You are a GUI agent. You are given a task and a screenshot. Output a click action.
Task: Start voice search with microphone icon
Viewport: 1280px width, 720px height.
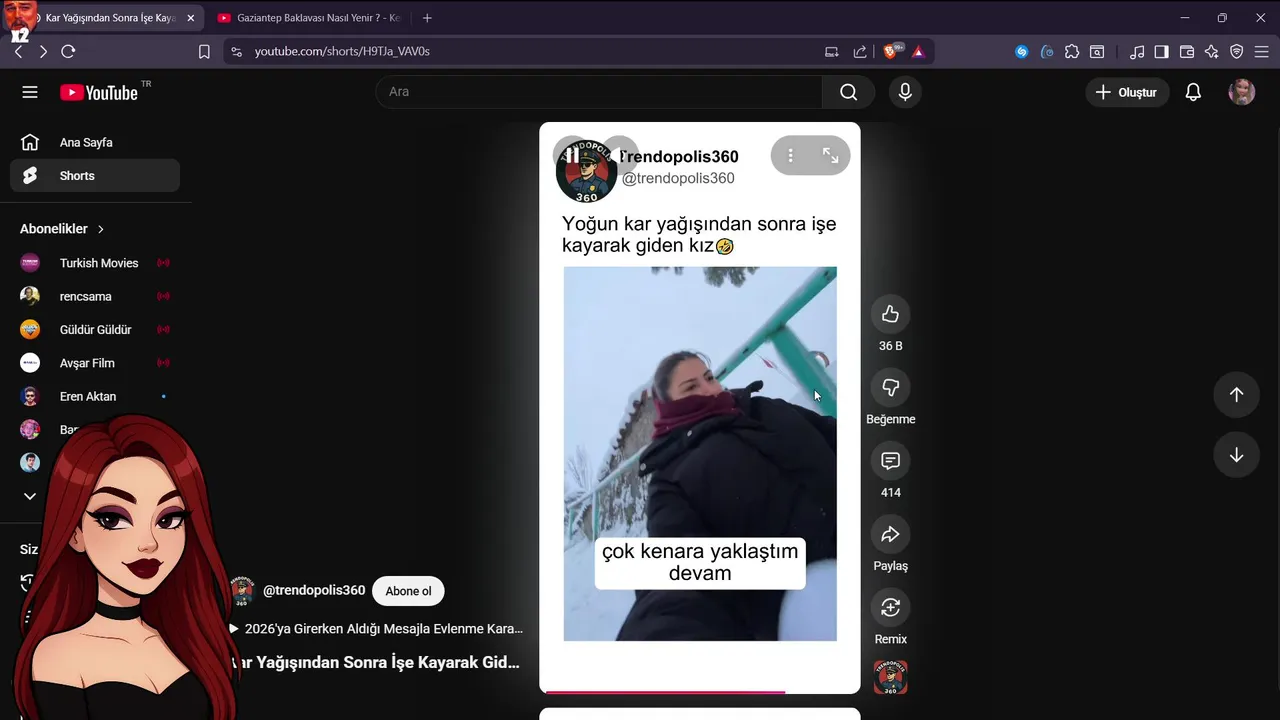pyautogui.click(x=905, y=92)
